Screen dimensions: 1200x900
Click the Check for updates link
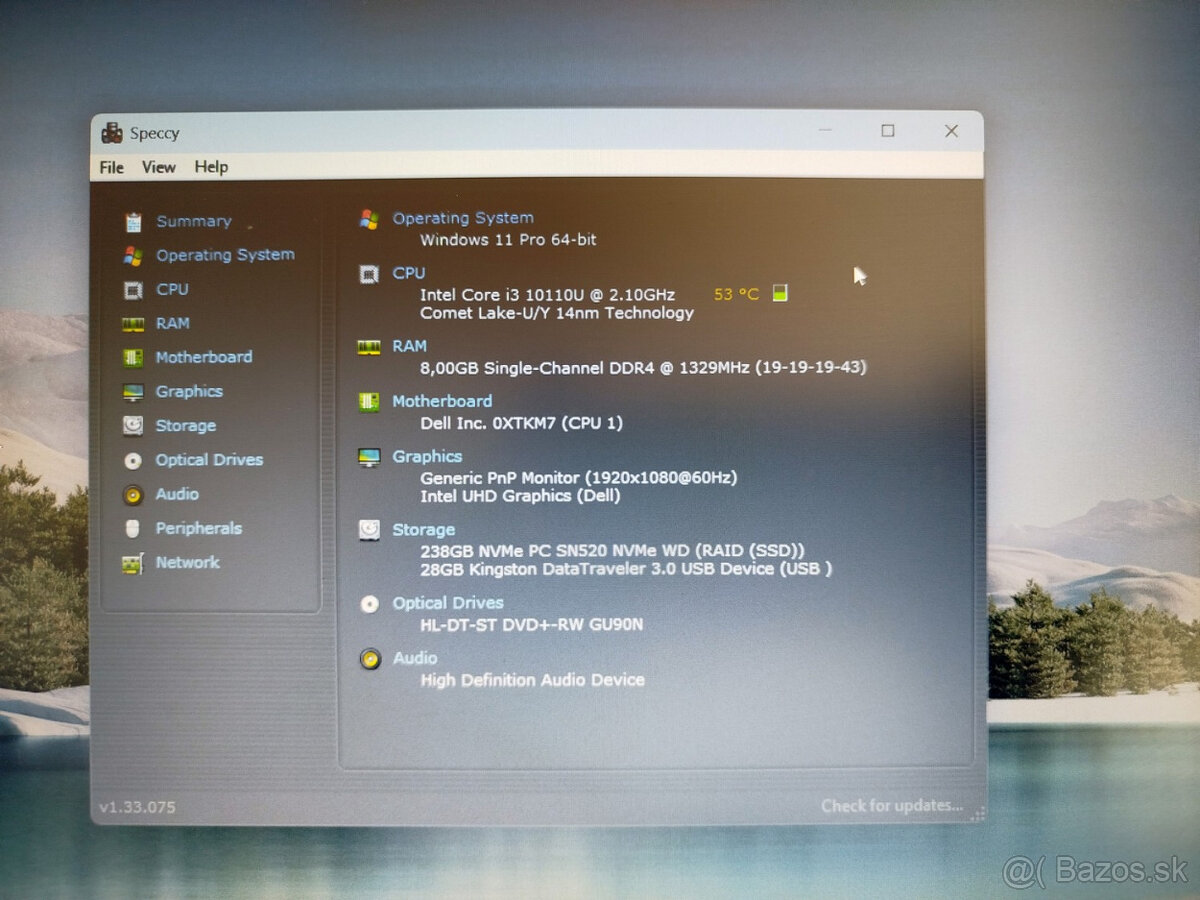coord(891,805)
